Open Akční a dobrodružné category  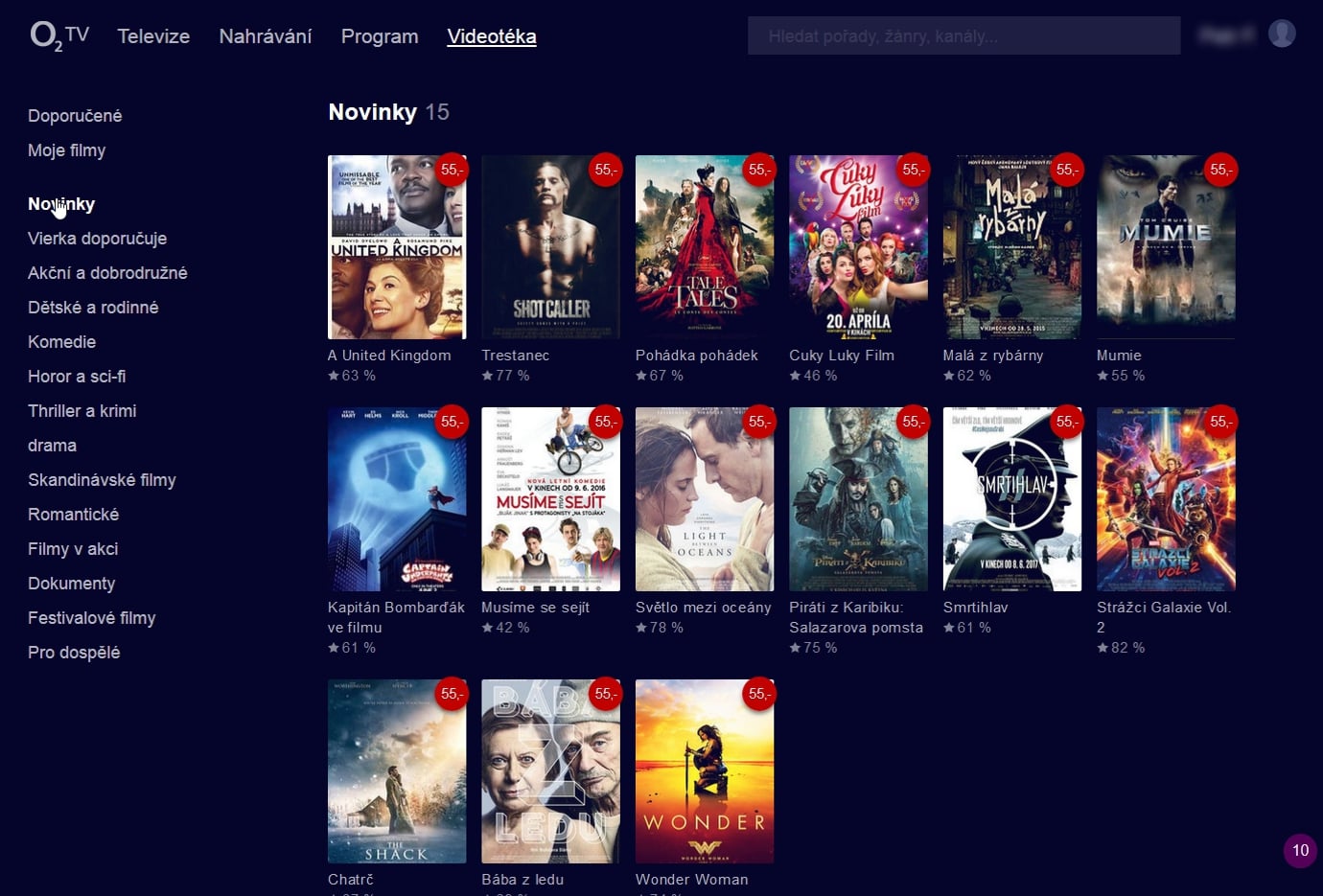pos(107,273)
